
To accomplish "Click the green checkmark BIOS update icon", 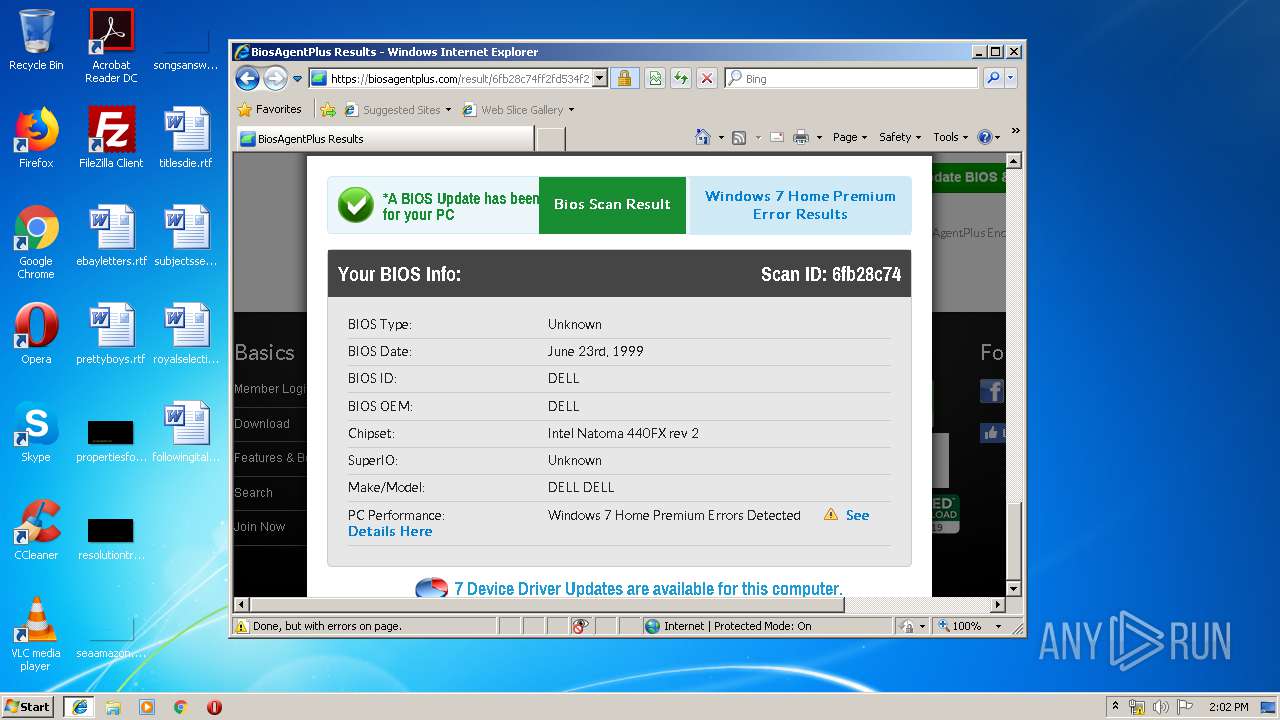I will [x=355, y=205].
